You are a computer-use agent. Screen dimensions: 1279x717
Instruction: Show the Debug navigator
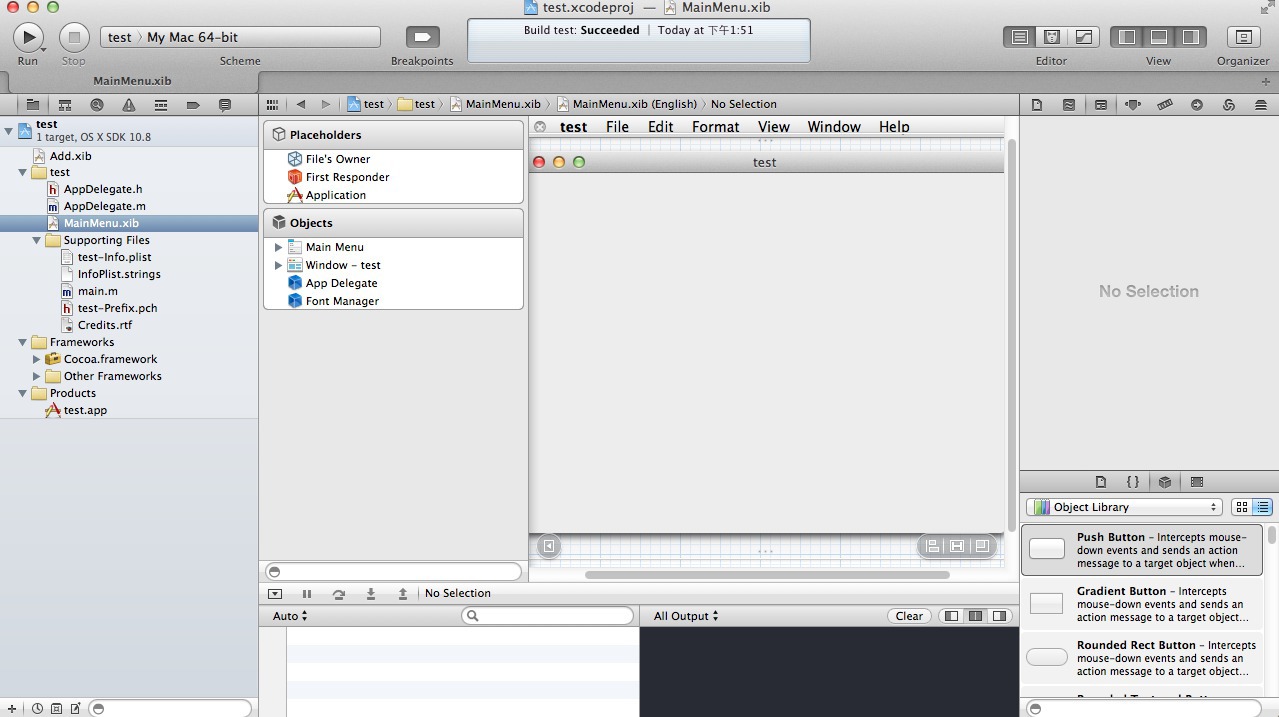tap(161, 104)
